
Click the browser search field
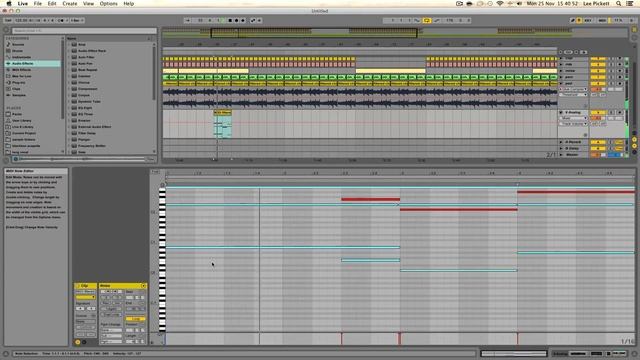(x=84, y=31)
